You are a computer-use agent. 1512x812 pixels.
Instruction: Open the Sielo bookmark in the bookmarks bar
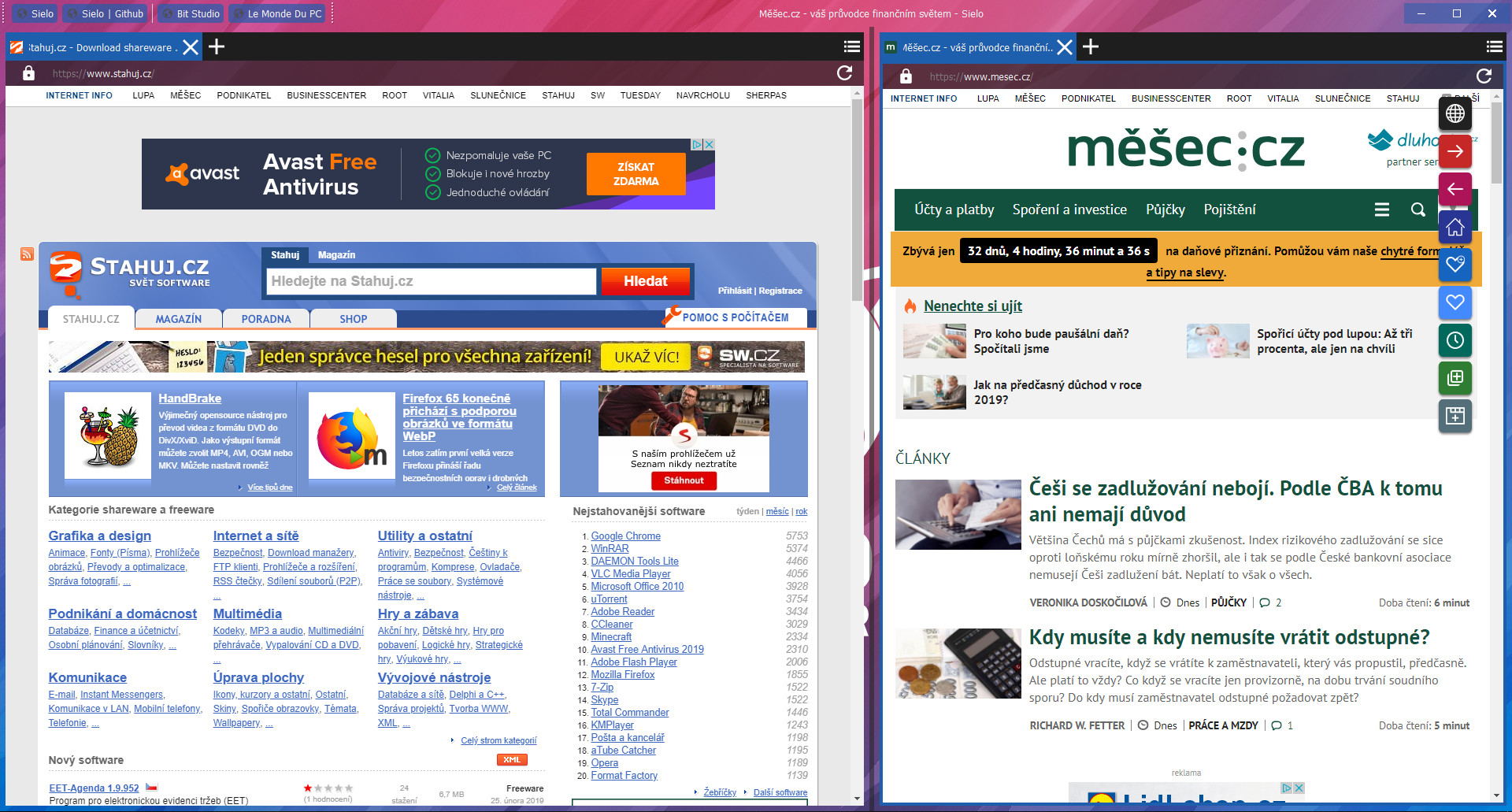click(35, 13)
